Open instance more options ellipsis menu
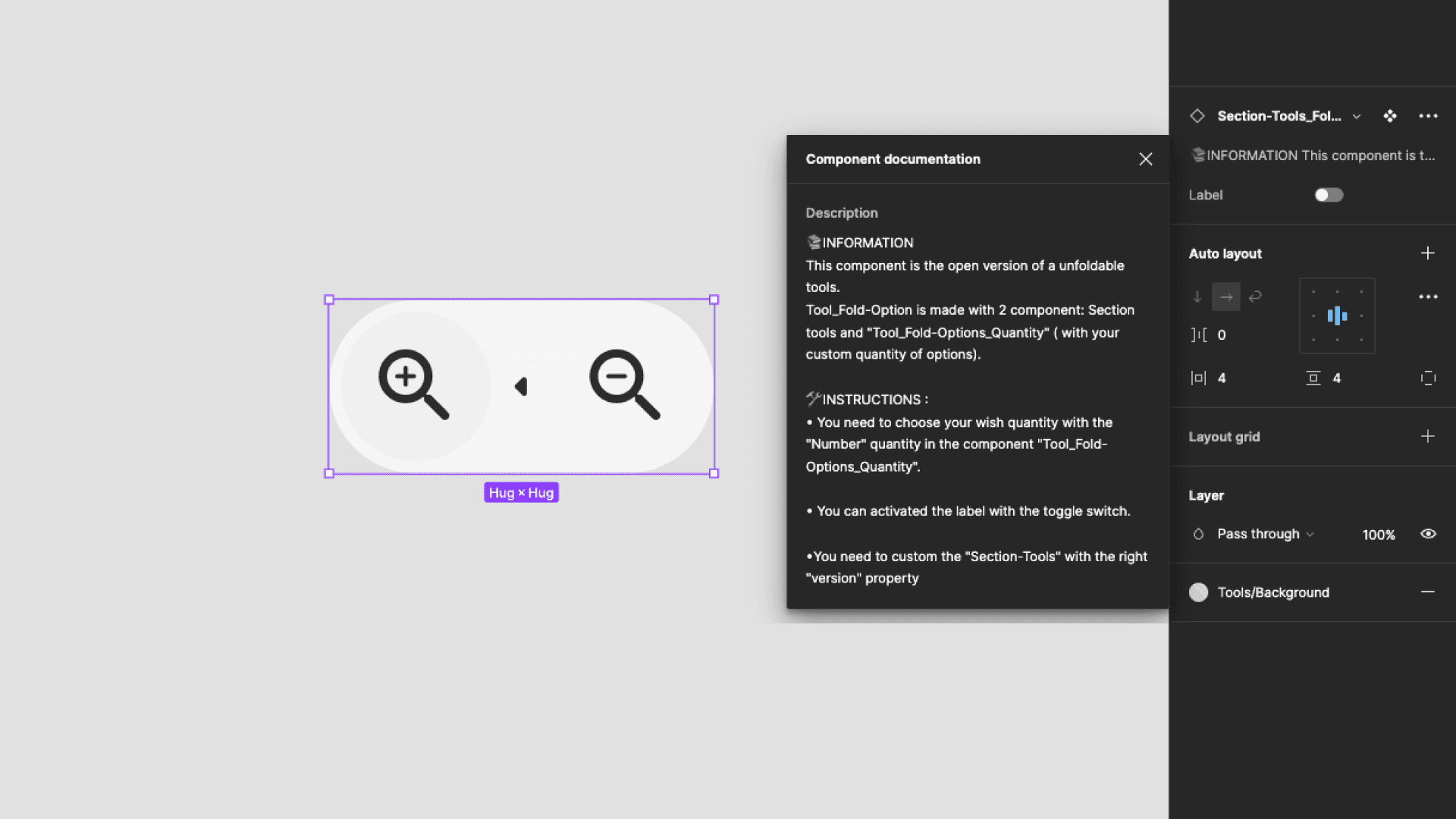1456x819 pixels. point(1428,116)
